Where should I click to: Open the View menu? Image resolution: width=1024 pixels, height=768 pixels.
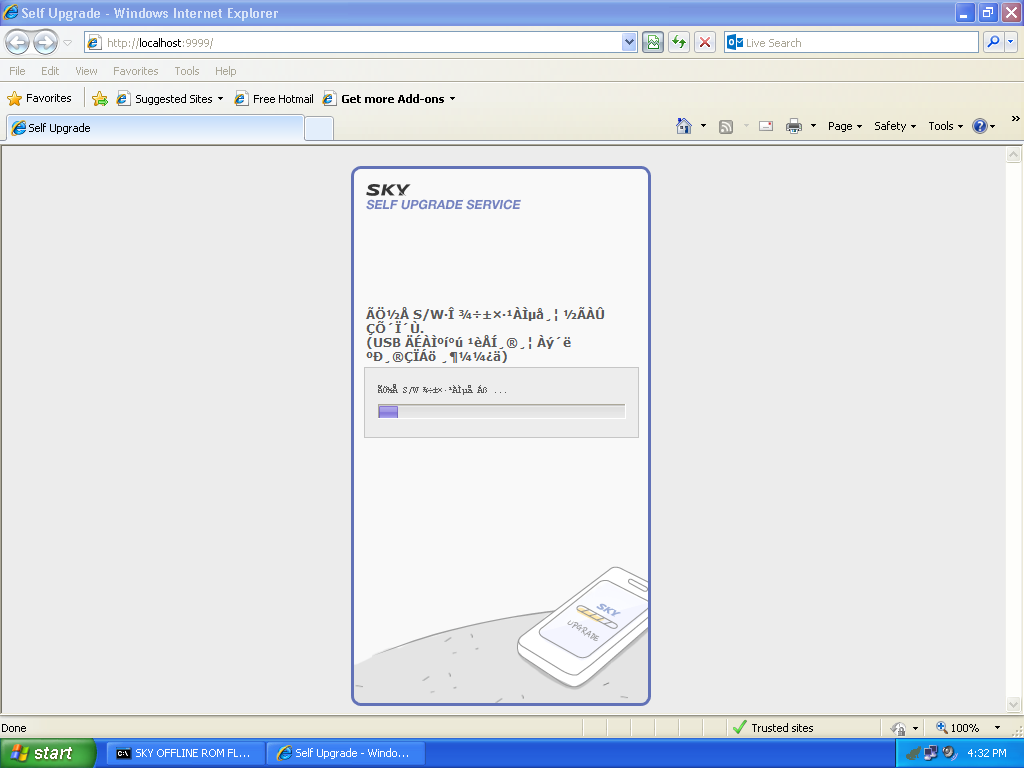point(86,71)
